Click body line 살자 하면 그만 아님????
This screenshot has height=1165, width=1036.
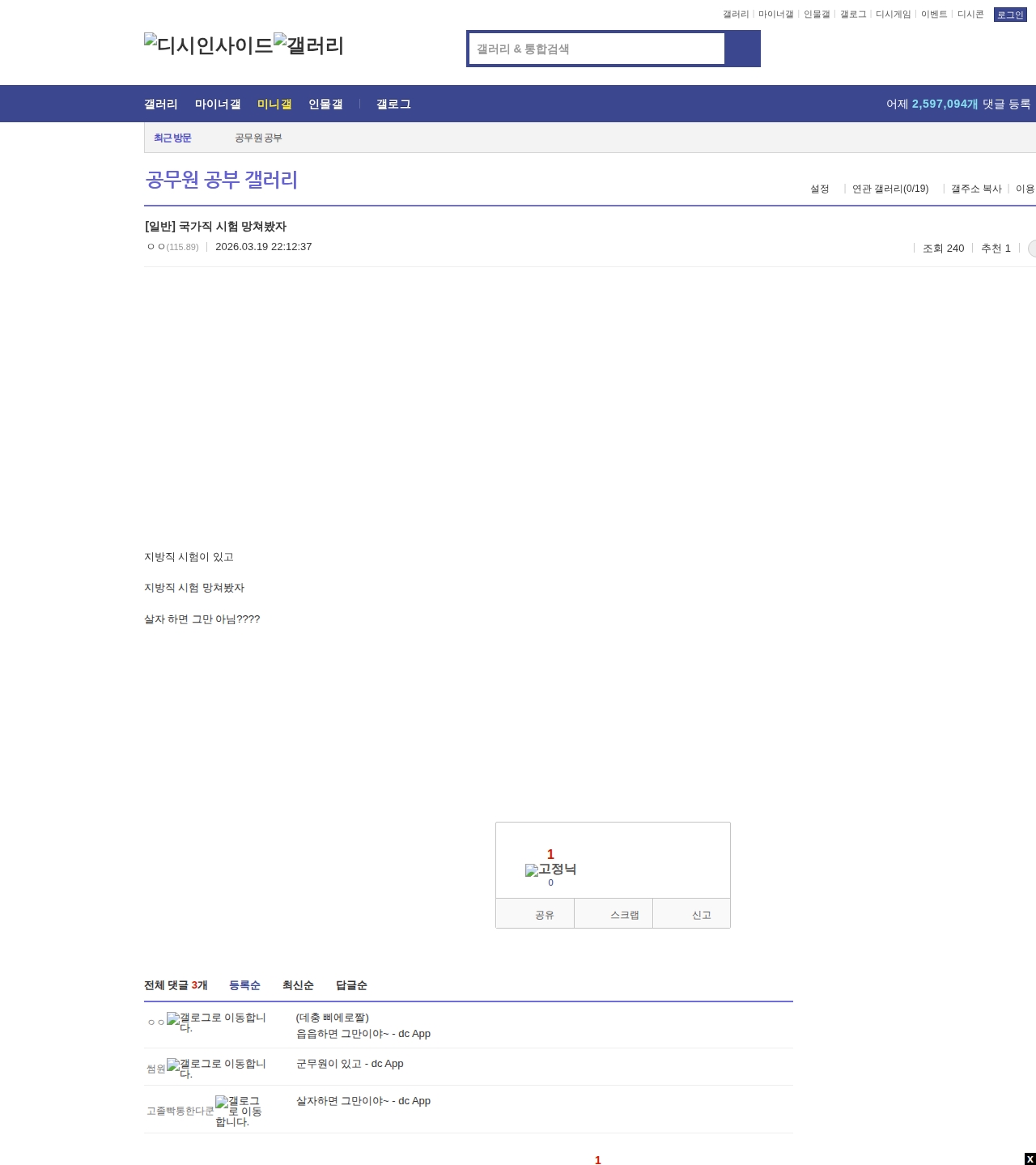(202, 619)
